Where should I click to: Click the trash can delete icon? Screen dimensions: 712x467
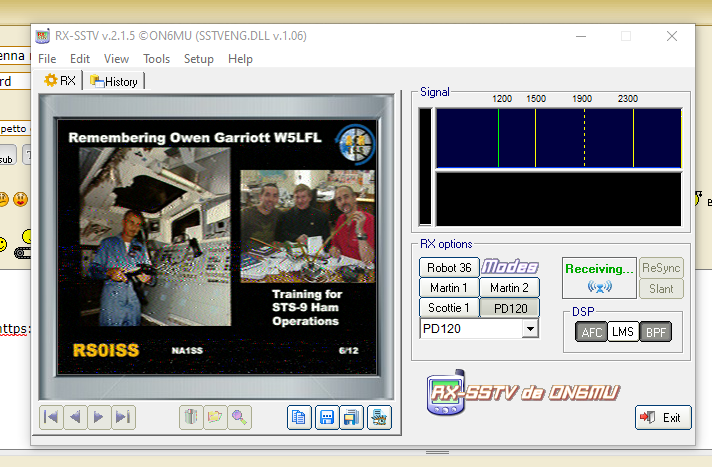[x=191, y=417]
